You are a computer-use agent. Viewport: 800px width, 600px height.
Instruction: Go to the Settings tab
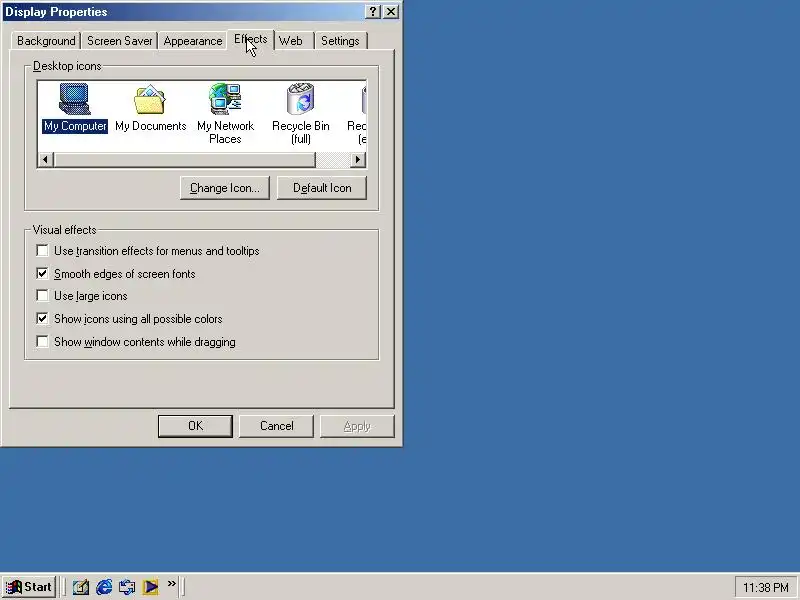[x=340, y=41]
